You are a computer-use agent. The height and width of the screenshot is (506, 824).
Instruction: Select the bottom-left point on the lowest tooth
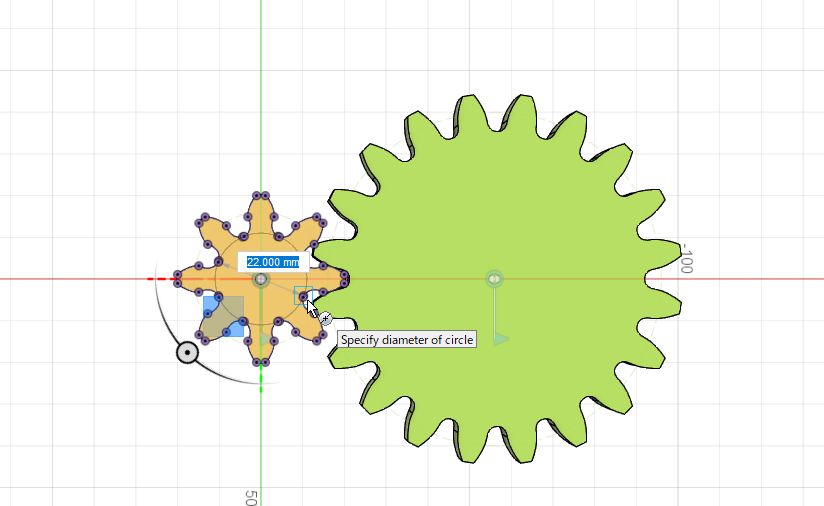click(256, 362)
